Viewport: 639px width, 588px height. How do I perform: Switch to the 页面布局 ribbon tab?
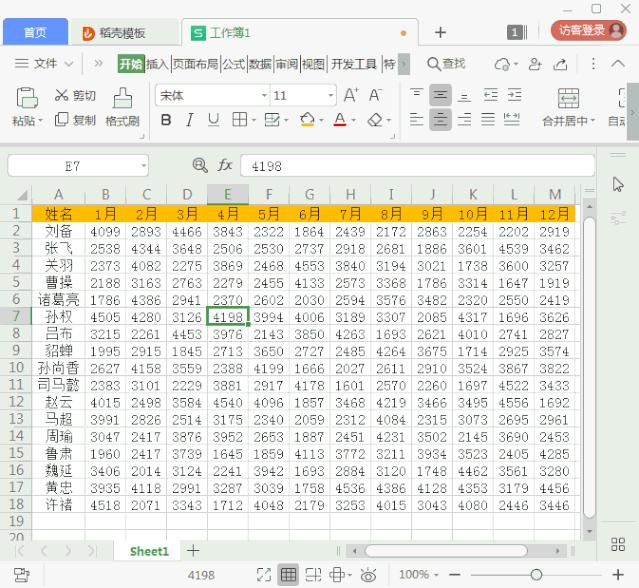pos(195,64)
